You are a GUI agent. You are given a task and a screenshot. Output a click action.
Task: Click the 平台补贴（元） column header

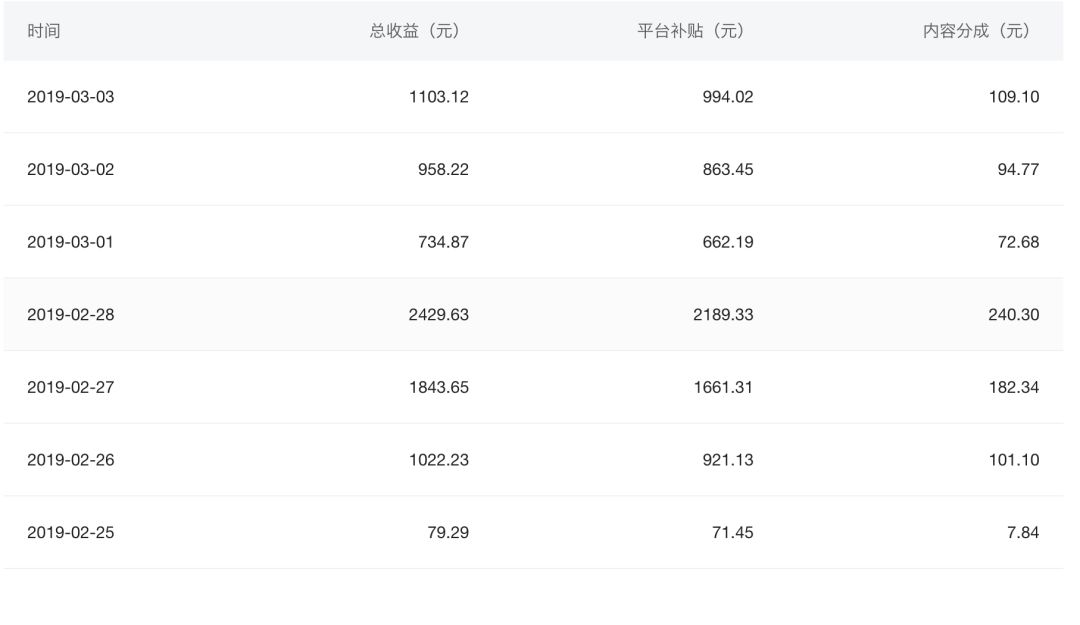pos(691,31)
